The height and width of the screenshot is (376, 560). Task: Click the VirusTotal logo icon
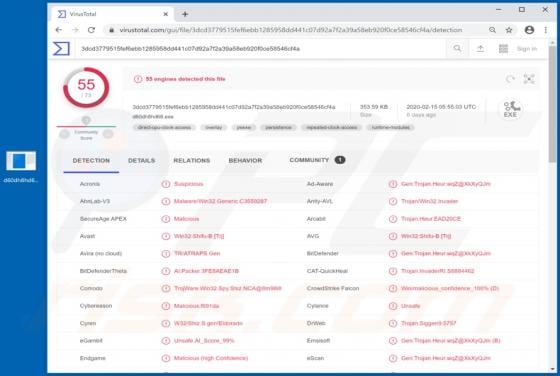tap(61, 49)
